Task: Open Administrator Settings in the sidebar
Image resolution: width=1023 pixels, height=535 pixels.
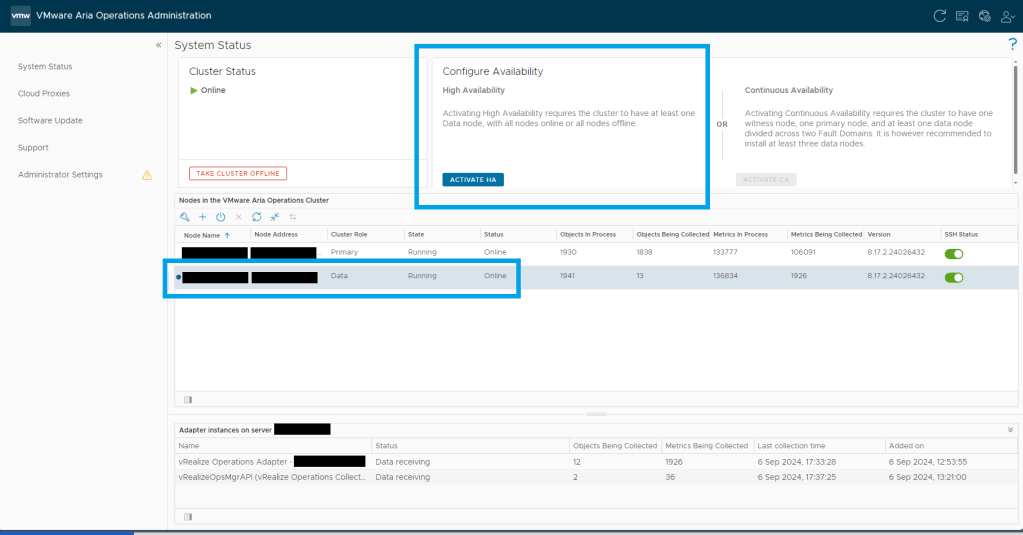Action: pos(60,174)
